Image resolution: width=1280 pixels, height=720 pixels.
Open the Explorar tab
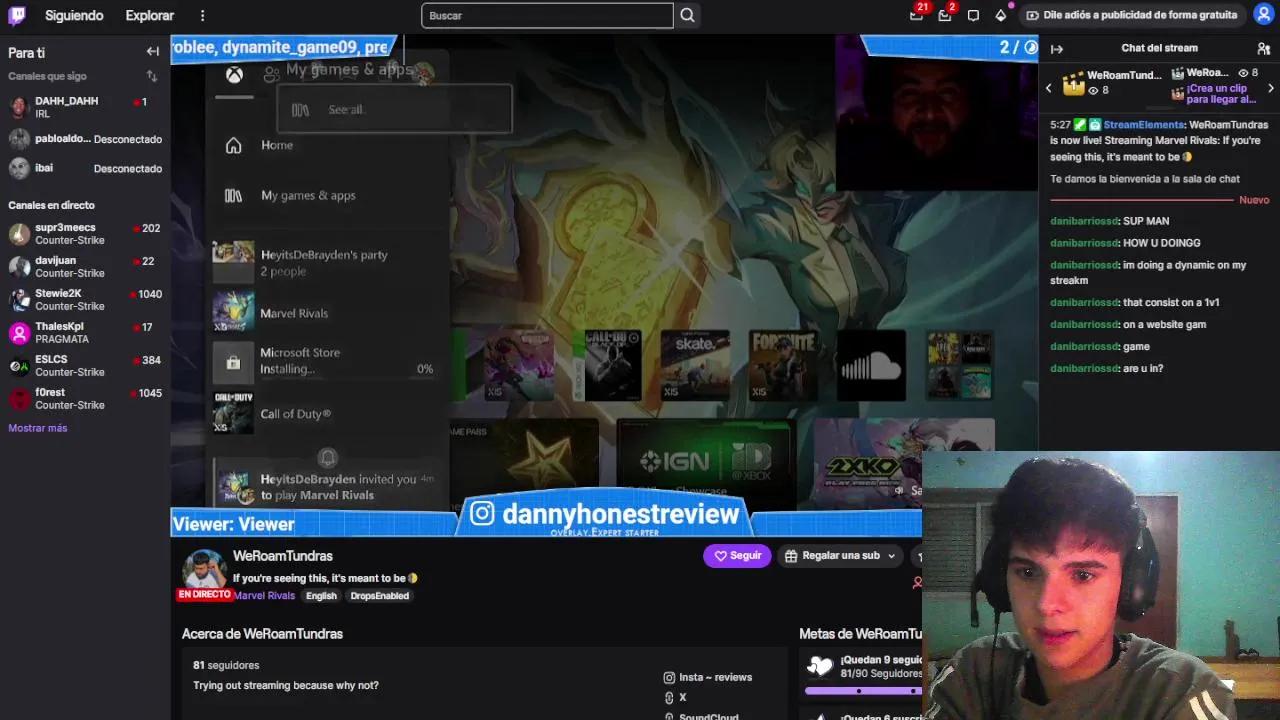150,16
